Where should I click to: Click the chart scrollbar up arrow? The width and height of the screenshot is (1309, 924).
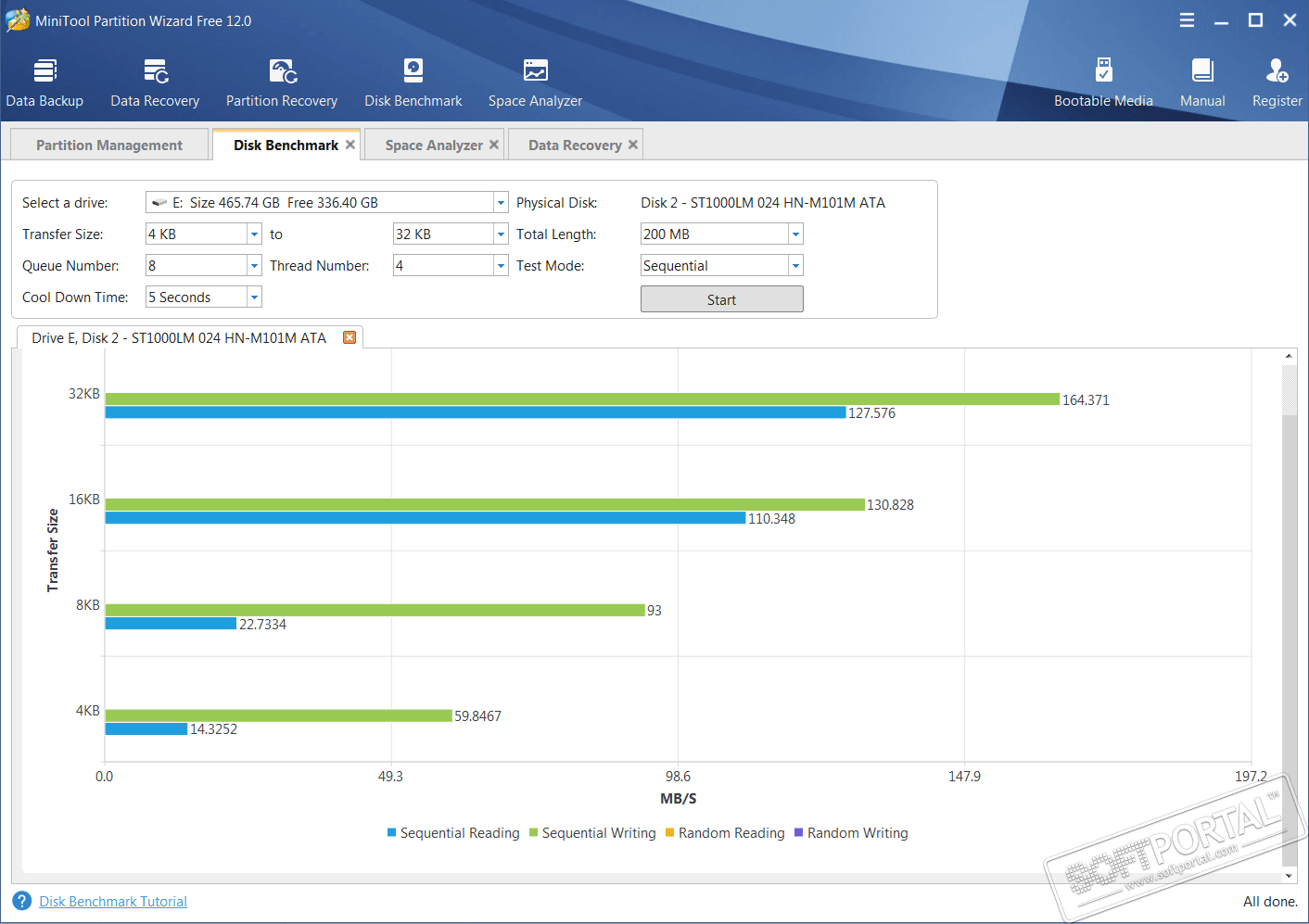coord(1289,356)
